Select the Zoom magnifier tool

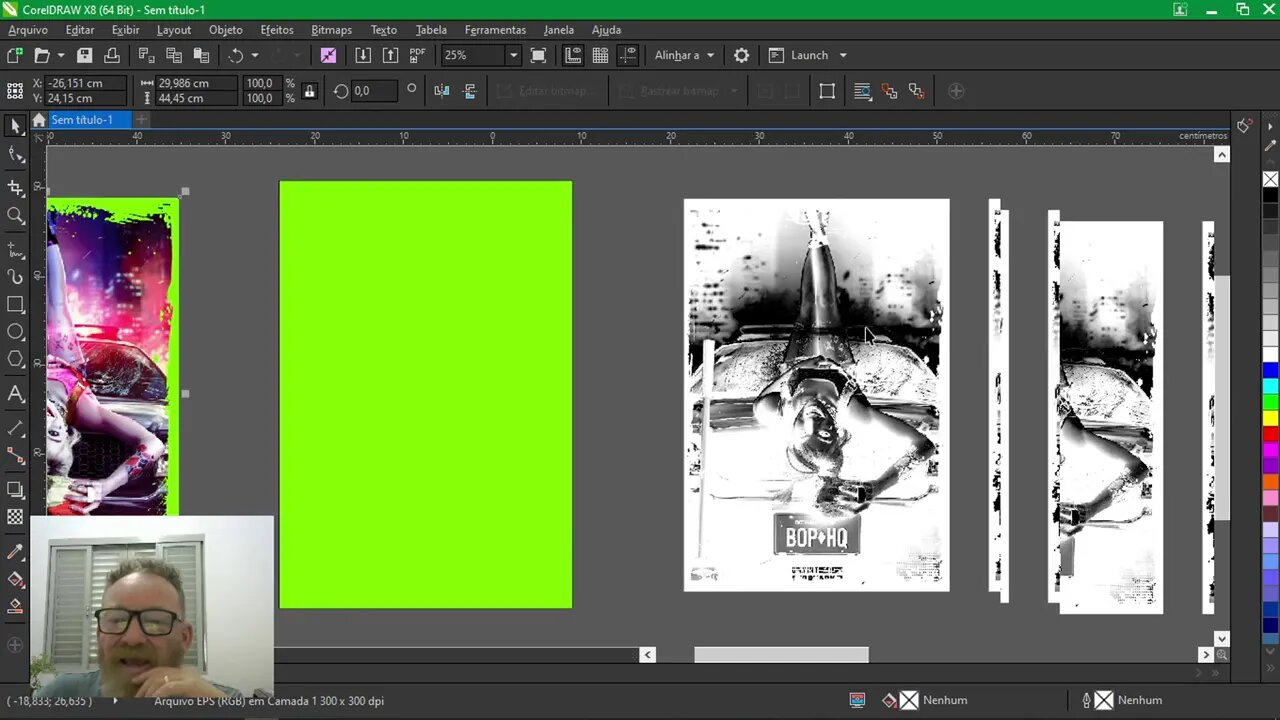tap(15, 215)
